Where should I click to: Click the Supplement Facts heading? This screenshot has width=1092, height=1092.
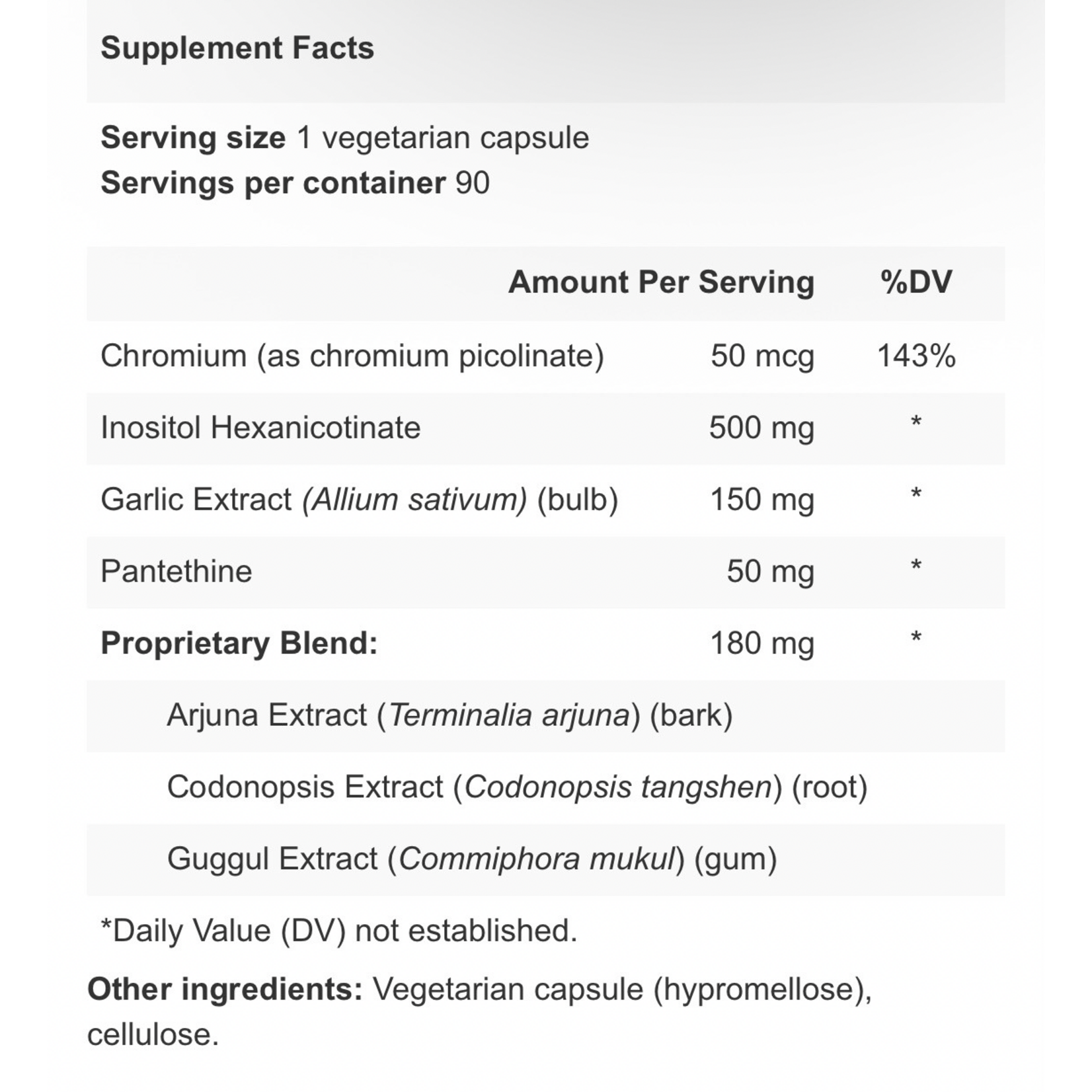[237, 48]
